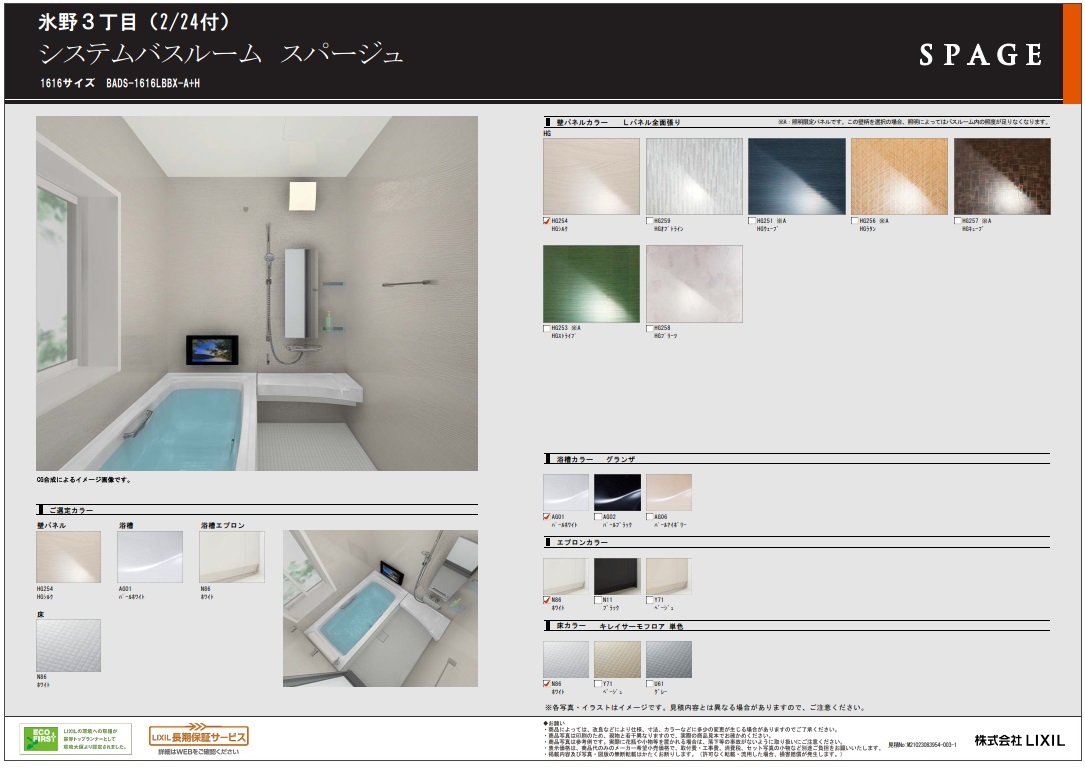Click the selected 浴槽エプロン swatch preview
1085x768 pixels.
[232, 557]
